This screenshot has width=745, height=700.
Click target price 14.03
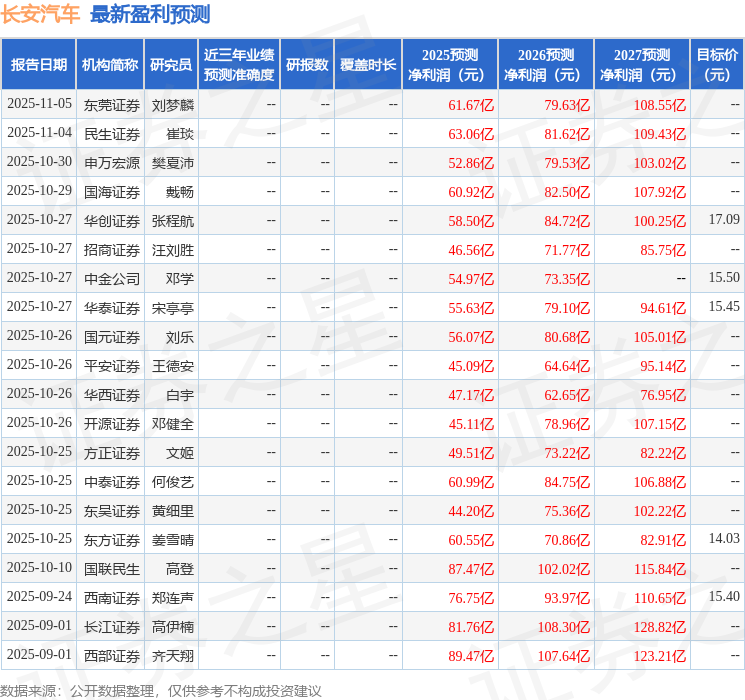click(x=724, y=538)
